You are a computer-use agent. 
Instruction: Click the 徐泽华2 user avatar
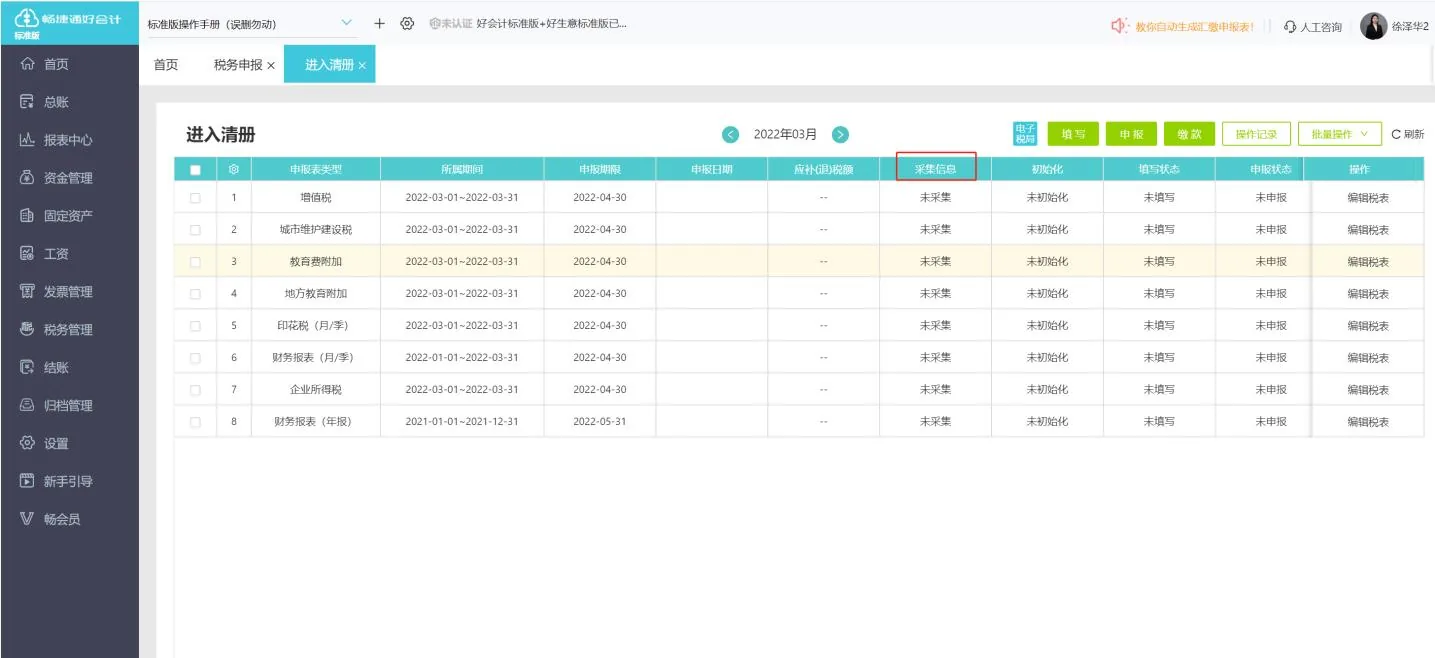point(1374,26)
